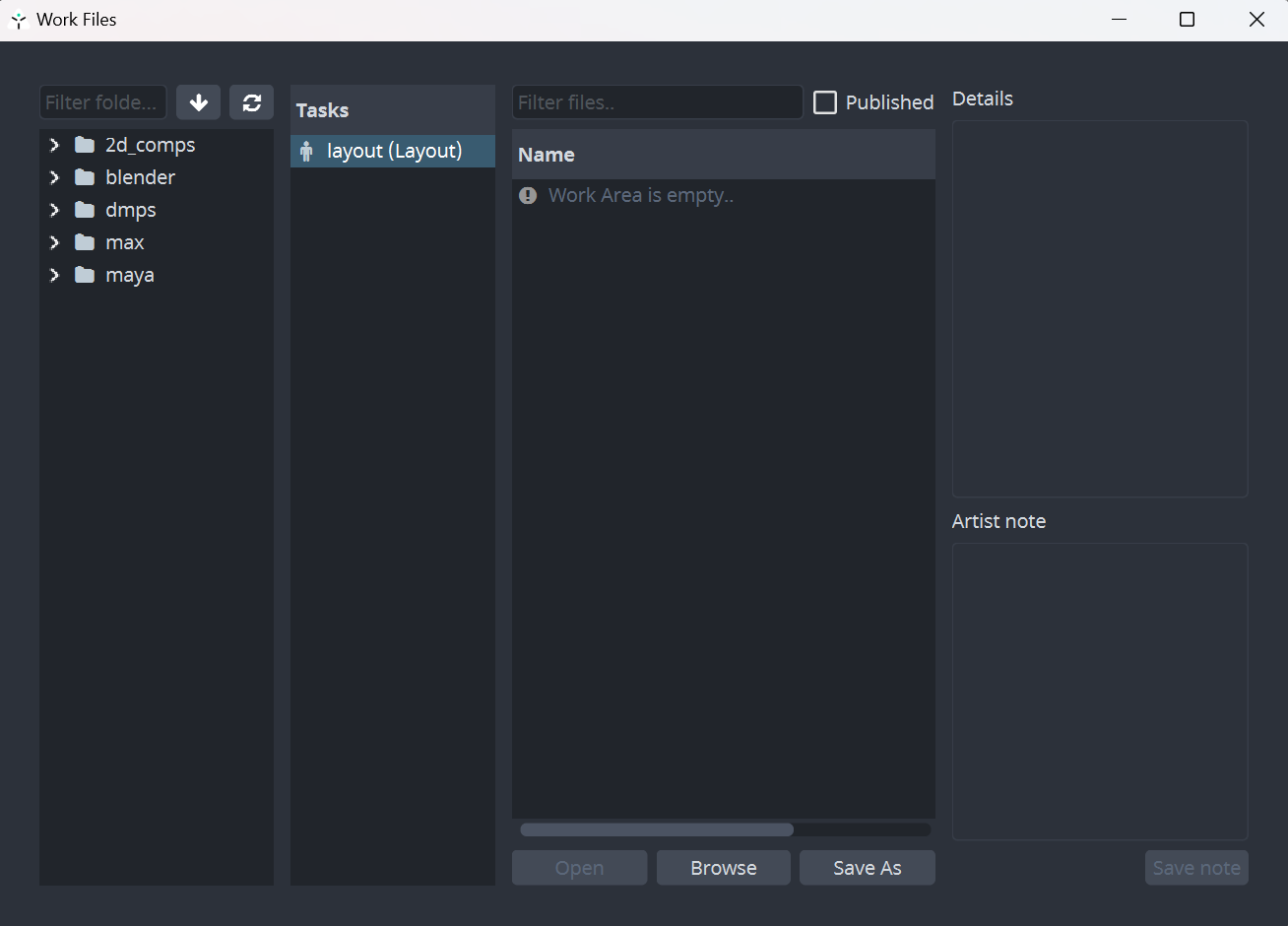Expand the blender folder chevron

54,177
